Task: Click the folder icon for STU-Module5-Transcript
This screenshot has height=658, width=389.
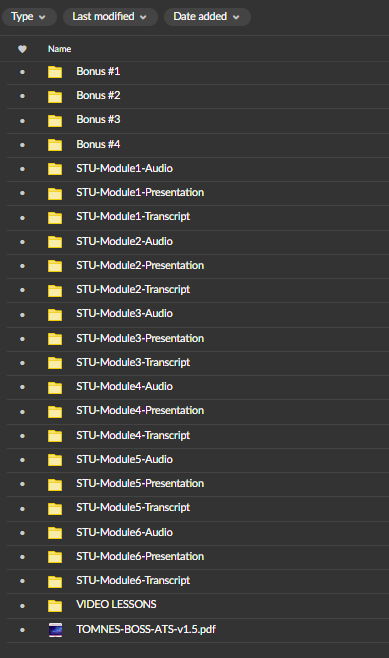Action: click(x=55, y=509)
